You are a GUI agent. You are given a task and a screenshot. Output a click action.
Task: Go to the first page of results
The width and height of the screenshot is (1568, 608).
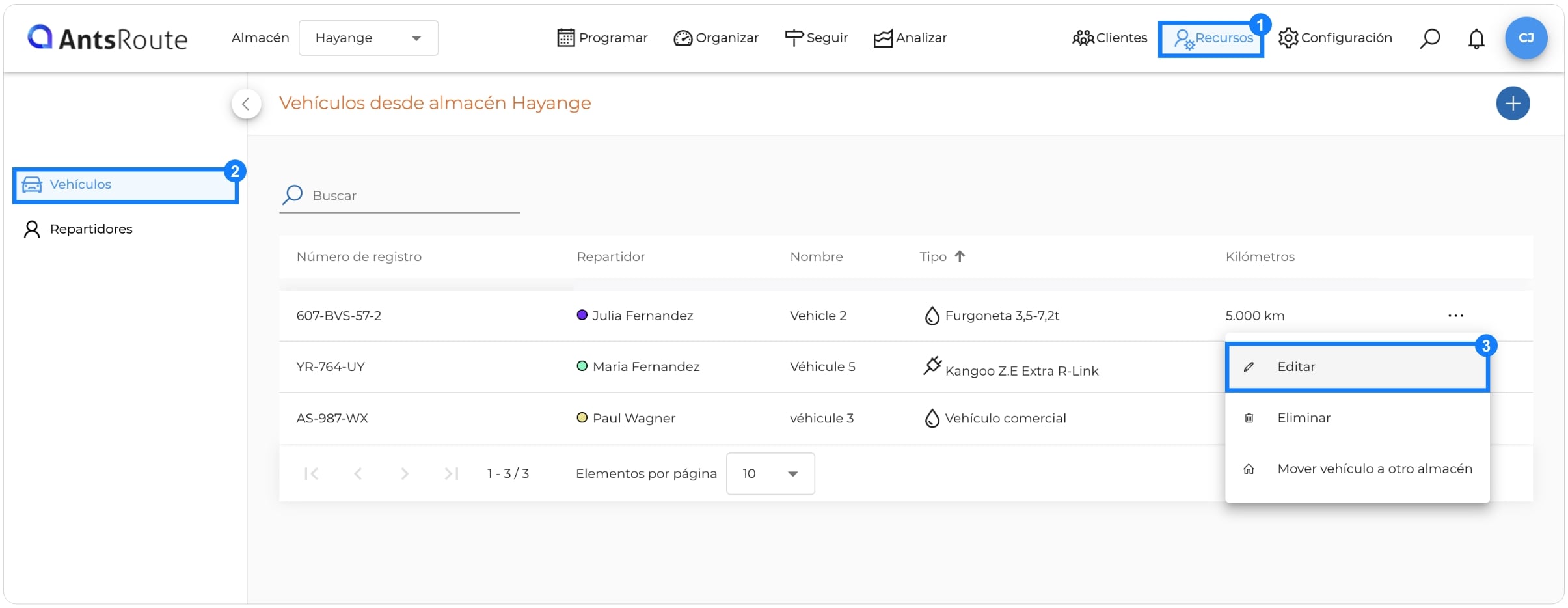312,473
